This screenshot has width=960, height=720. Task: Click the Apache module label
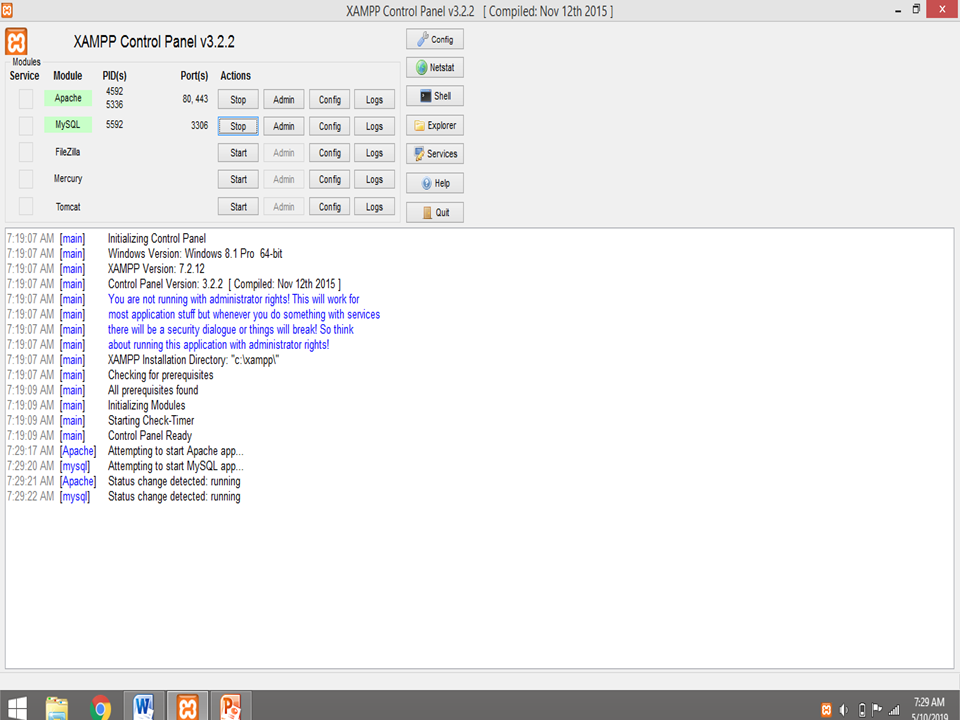click(x=68, y=98)
